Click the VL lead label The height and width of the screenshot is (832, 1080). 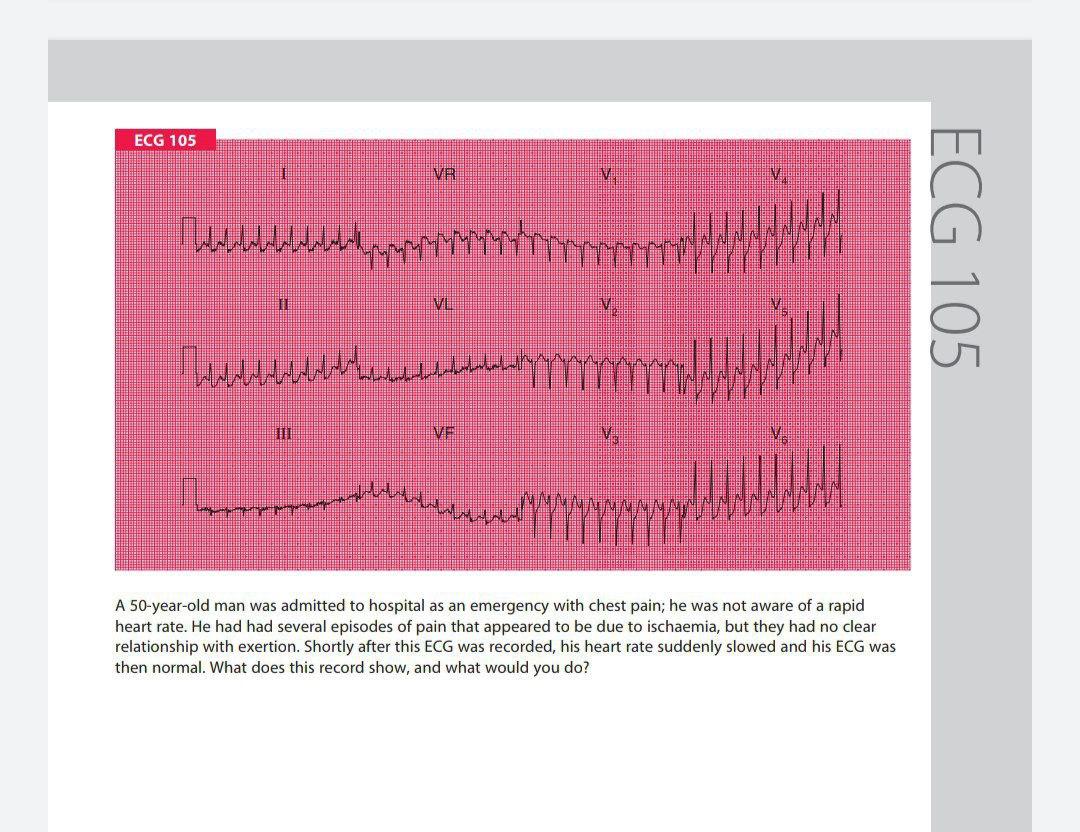[x=445, y=303]
